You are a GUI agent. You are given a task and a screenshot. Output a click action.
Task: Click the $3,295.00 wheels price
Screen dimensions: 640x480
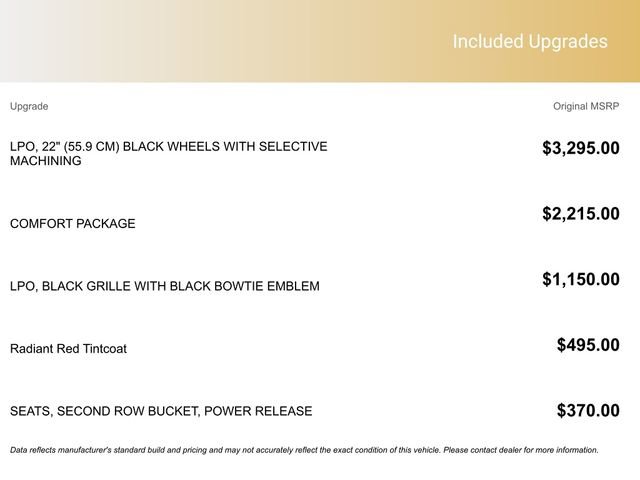pyautogui.click(x=580, y=149)
